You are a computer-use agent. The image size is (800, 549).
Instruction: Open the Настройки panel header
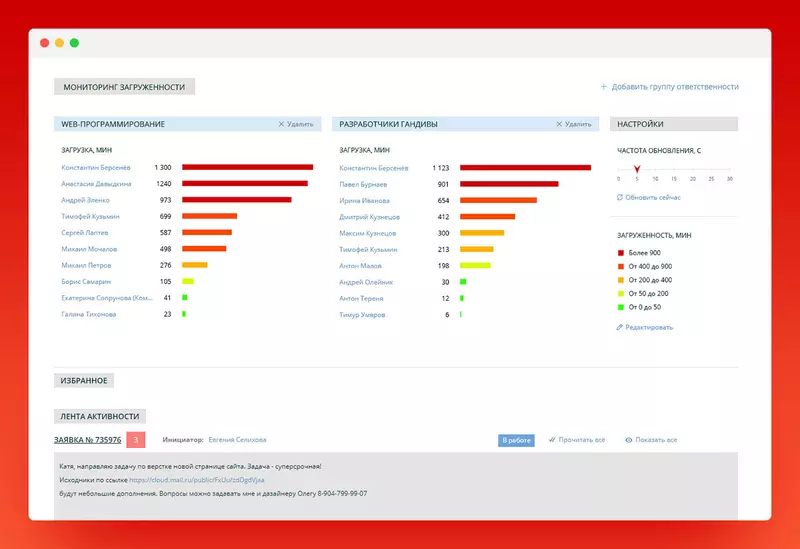641,124
